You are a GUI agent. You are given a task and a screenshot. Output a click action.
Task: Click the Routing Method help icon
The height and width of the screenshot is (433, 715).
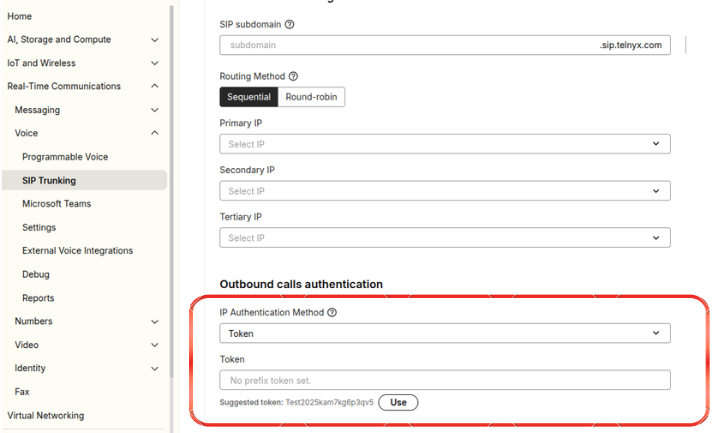(294, 77)
